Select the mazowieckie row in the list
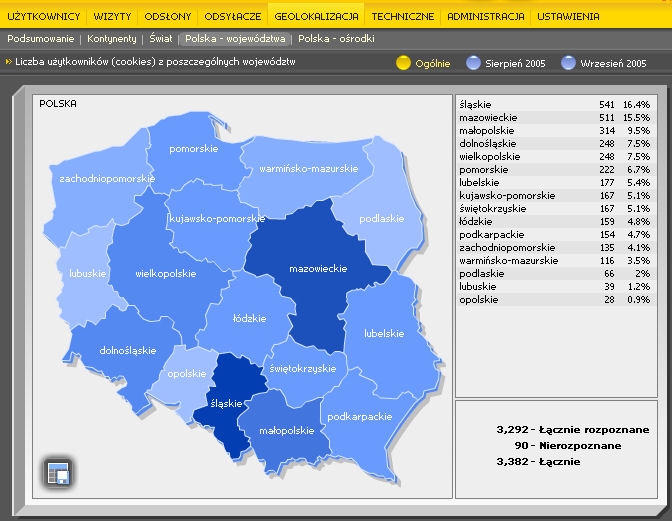This screenshot has width=672, height=521. tap(556, 117)
